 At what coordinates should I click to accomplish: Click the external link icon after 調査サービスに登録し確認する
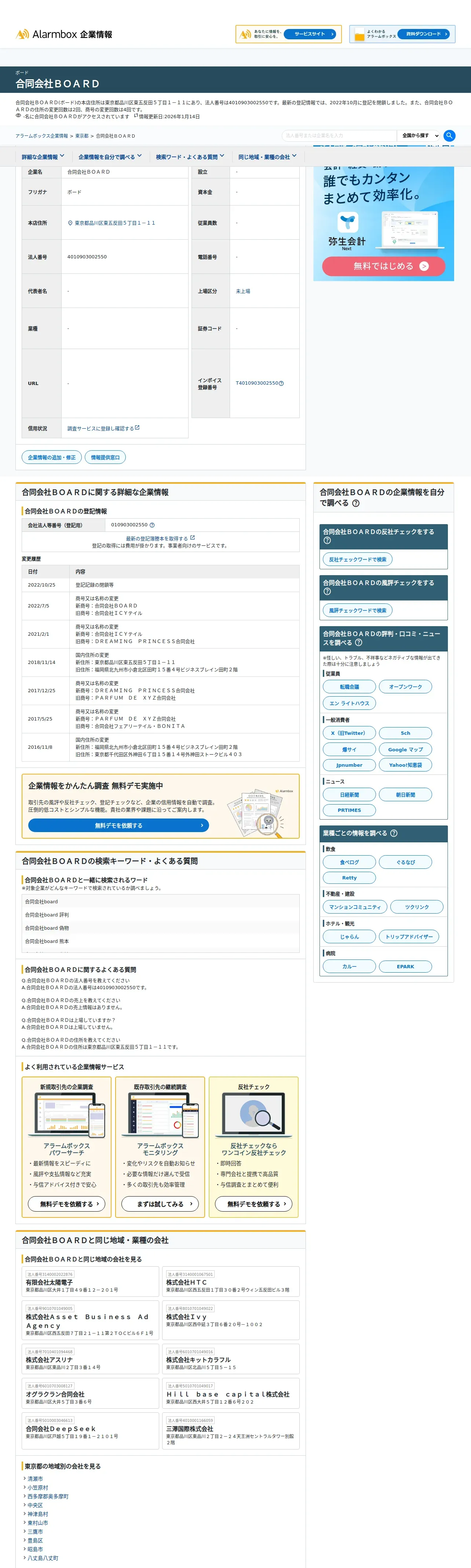click(x=137, y=428)
